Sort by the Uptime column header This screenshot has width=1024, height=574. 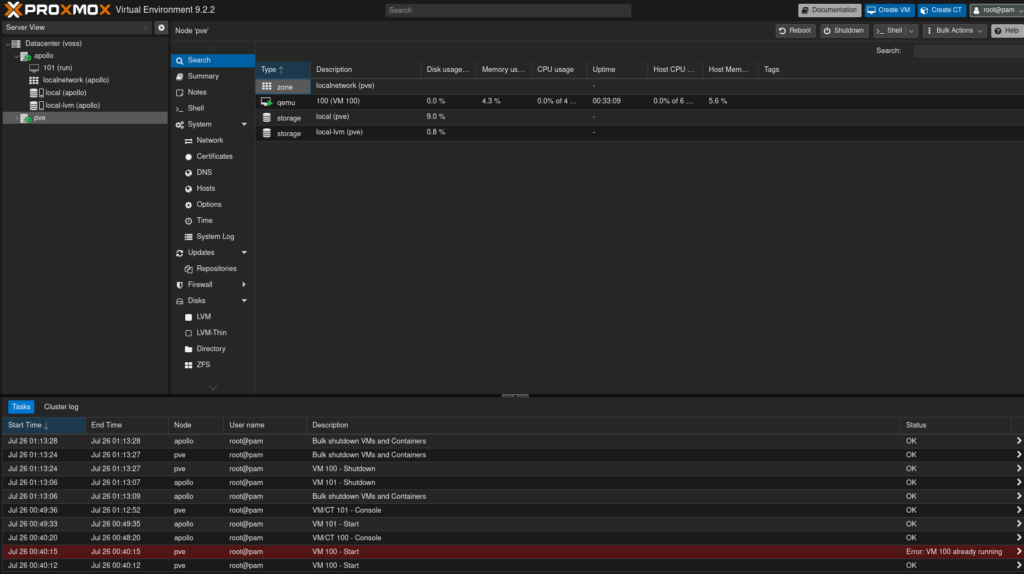click(617, 69)
